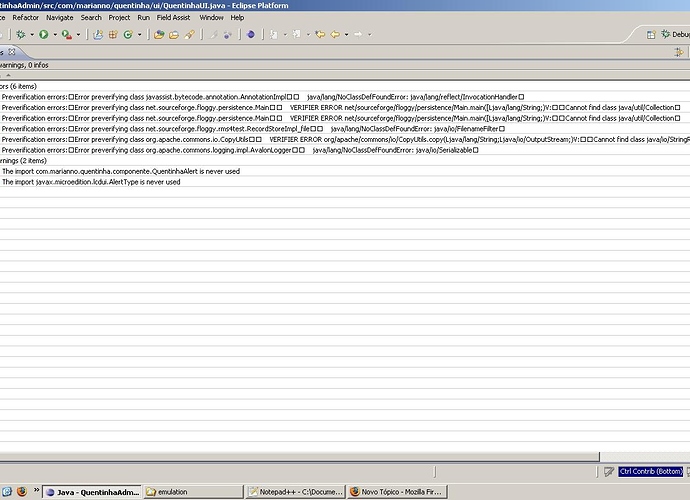
Task: Switch to Novo Tópico Mozilla Firefox window
Action: pos(398,492)
